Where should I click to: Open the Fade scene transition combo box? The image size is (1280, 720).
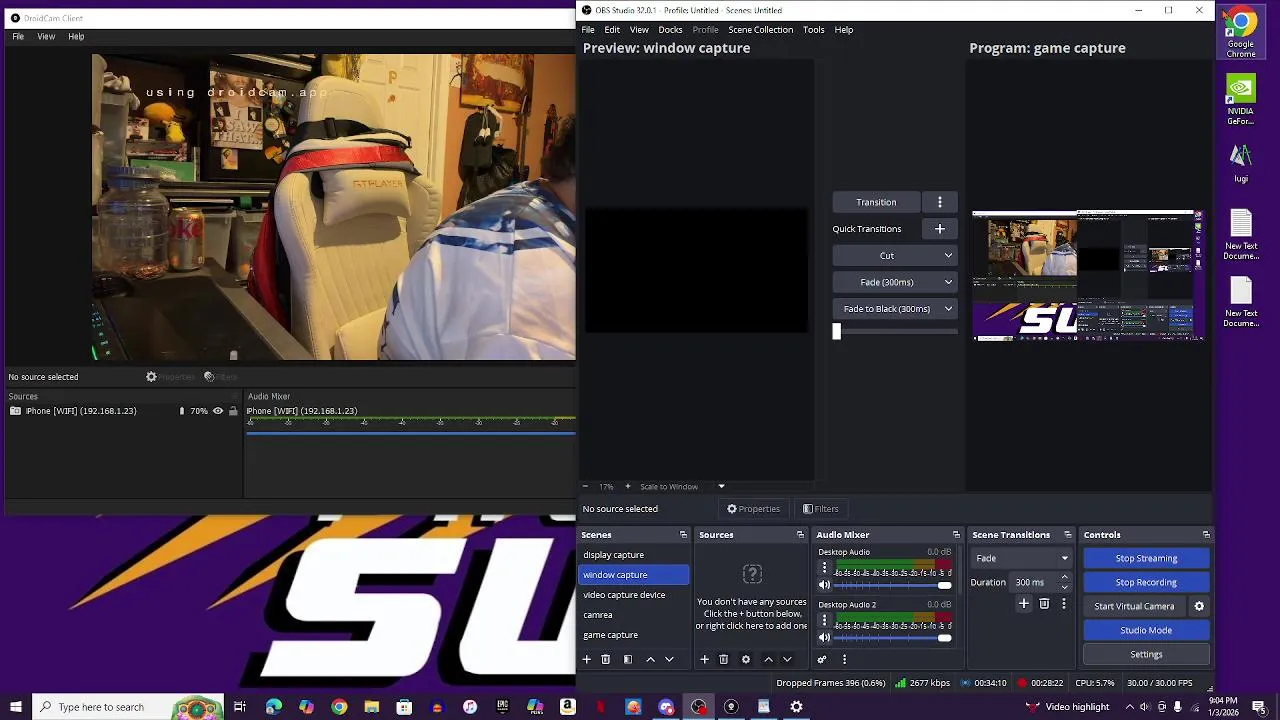[1022, 558]
